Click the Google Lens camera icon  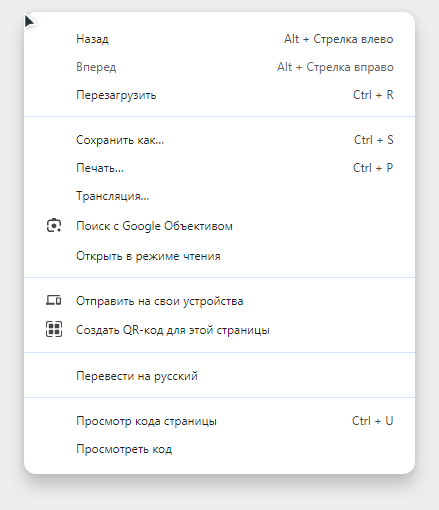click(54, 226)
